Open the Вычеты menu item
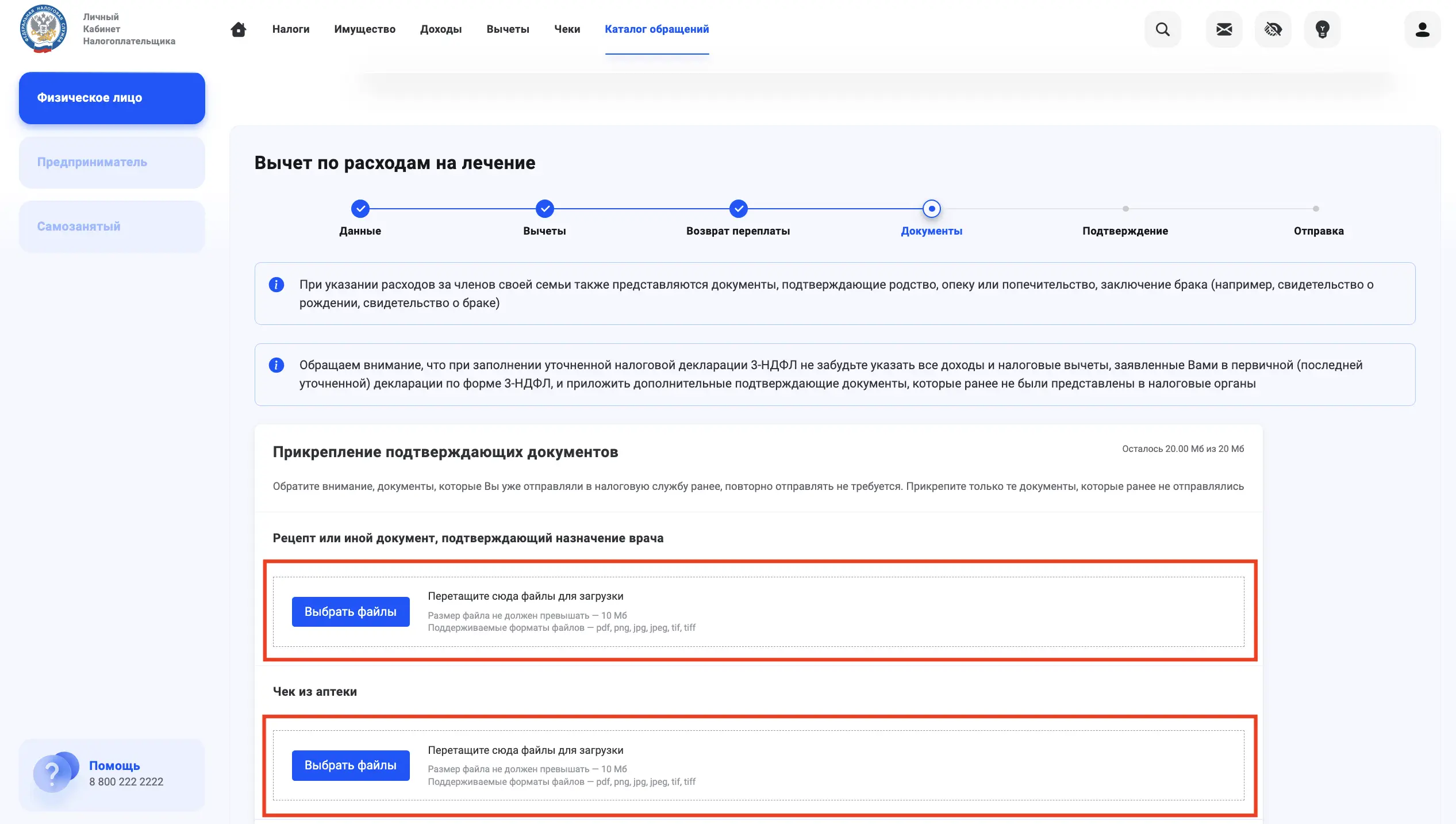 click(x=508, y=29)
